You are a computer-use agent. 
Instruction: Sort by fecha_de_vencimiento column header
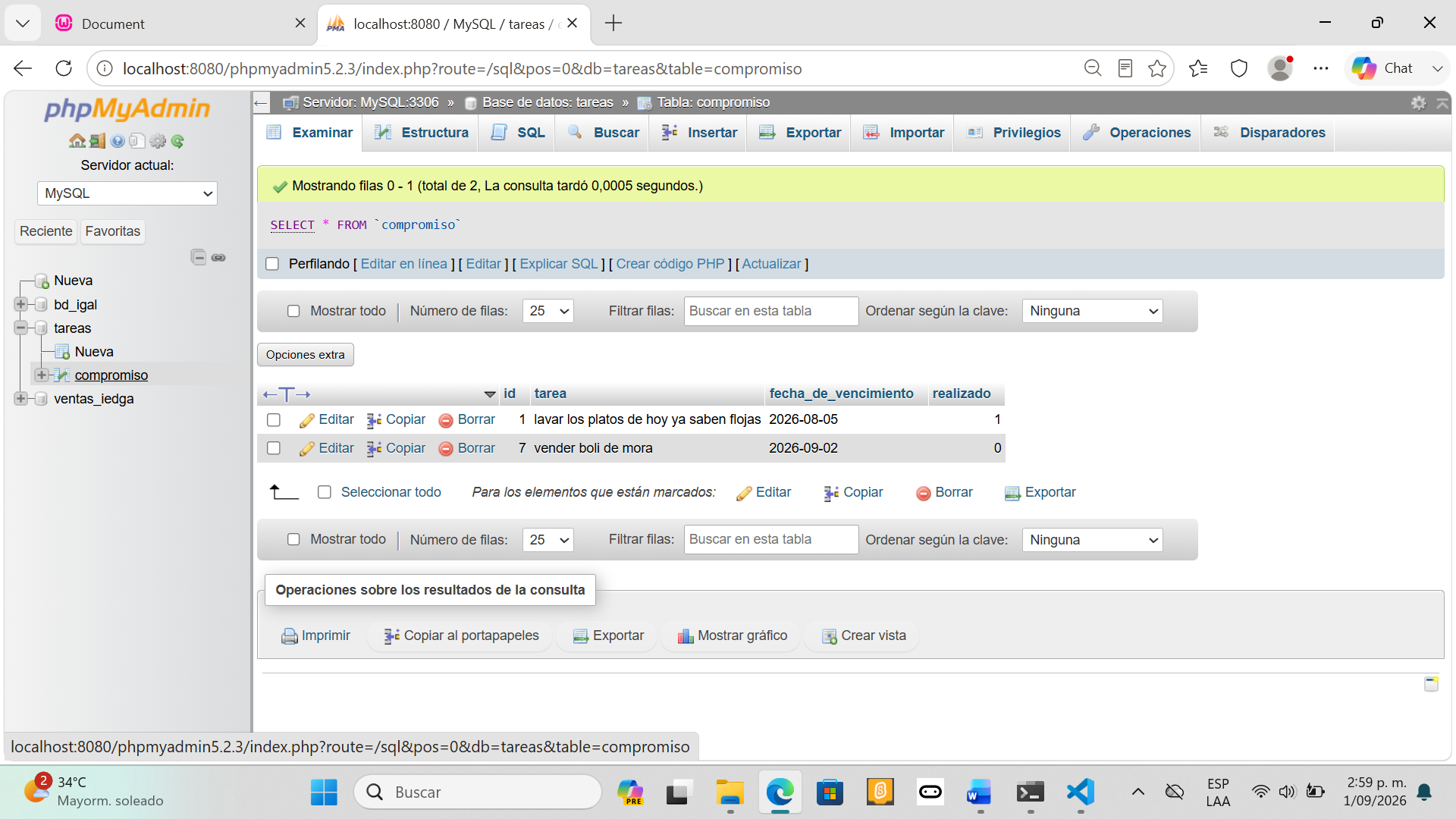[x=842, y=394]
